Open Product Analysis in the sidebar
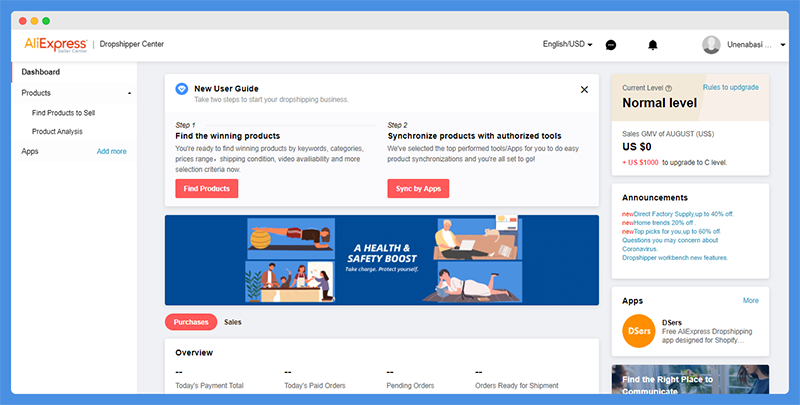The width and height of the screenshot is (800, 405). click(57, 132)
